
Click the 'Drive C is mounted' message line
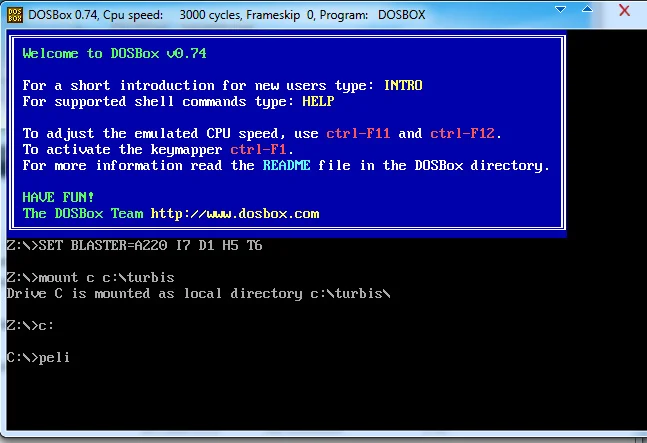pos(198,294)
